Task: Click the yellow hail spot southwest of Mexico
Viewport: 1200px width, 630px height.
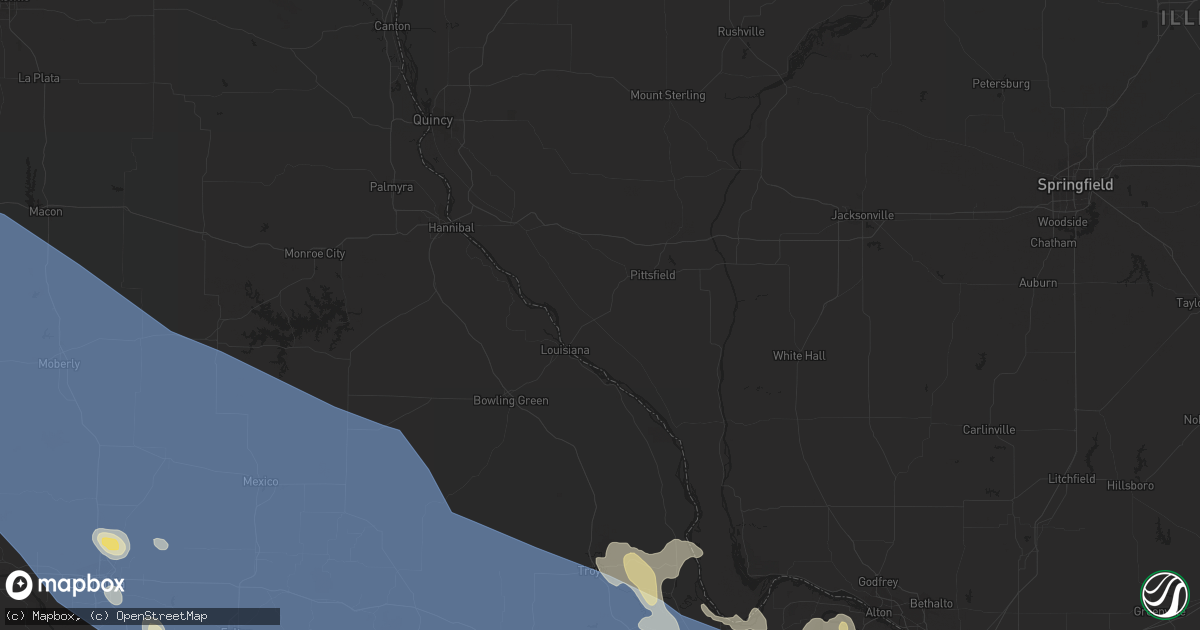Action: (112, 543)
